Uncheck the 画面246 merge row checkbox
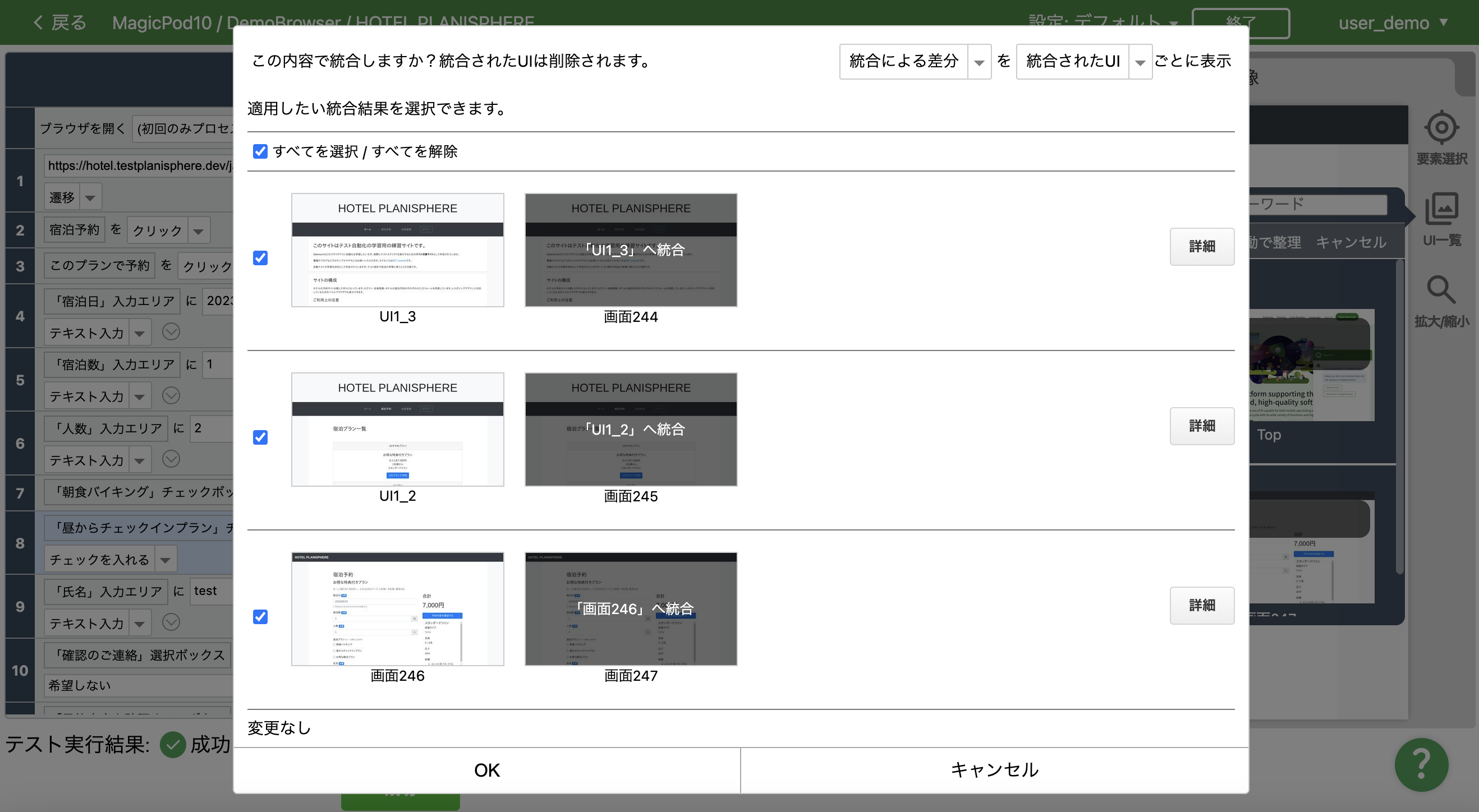Screen dimensions: 1479x812 [260, 617]
